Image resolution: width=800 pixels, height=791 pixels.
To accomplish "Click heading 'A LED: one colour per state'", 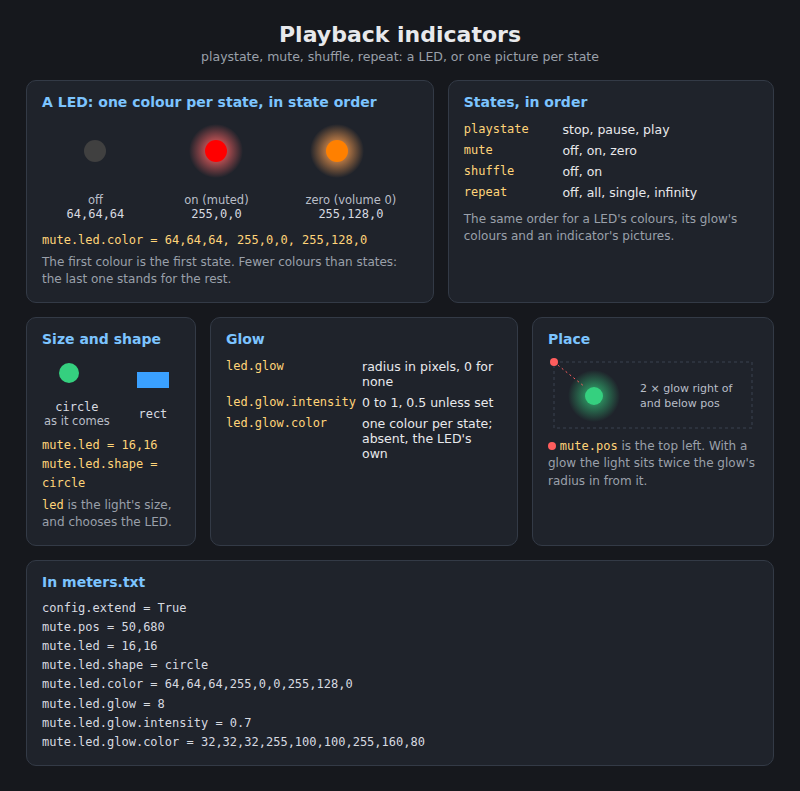I will point(209,102).
